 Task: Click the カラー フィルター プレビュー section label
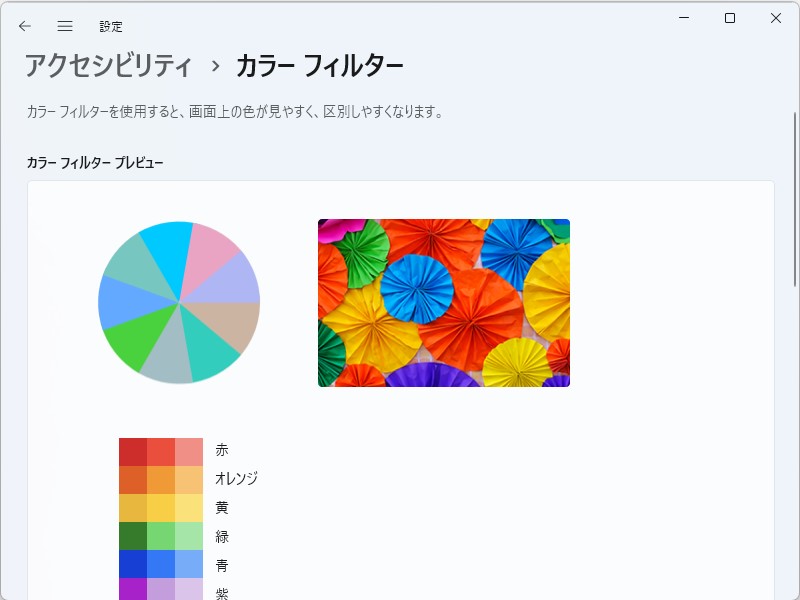(x=95, y=160)
